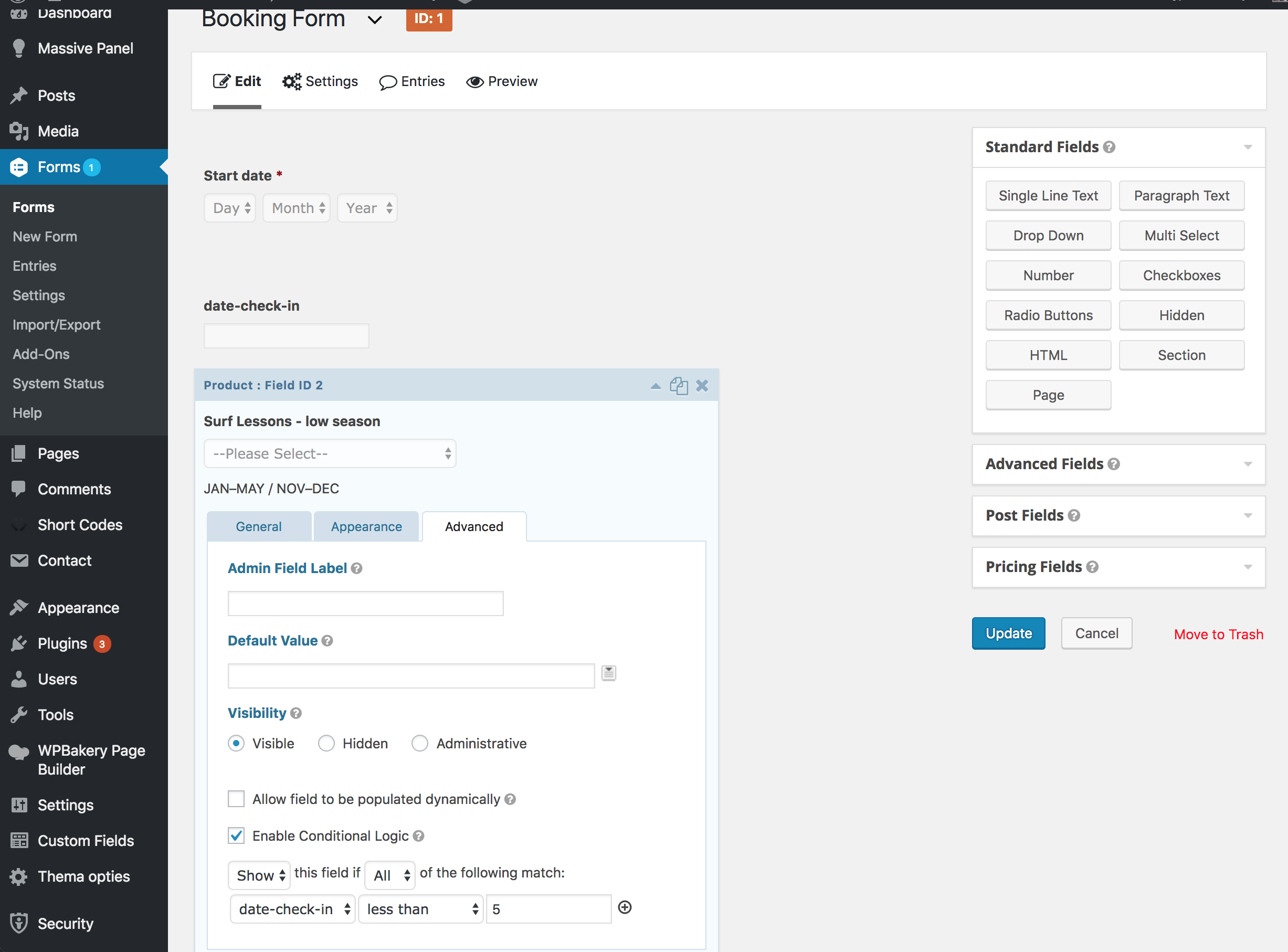Open the form Settings tab
The height and width of the screenshot is (952, 1288).
point(320,81)
